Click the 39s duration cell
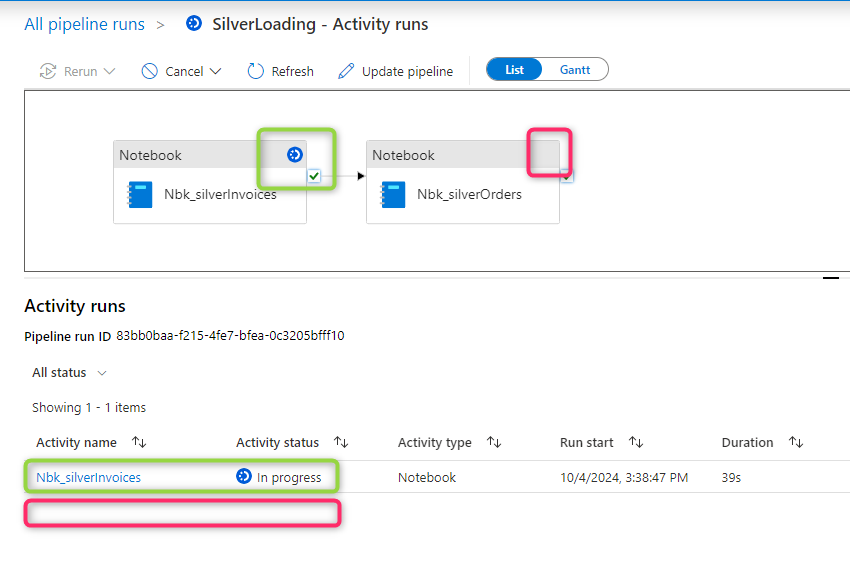The height and width of the screenshot is (562, 850). pyautogui.click(x=731, y=477)
